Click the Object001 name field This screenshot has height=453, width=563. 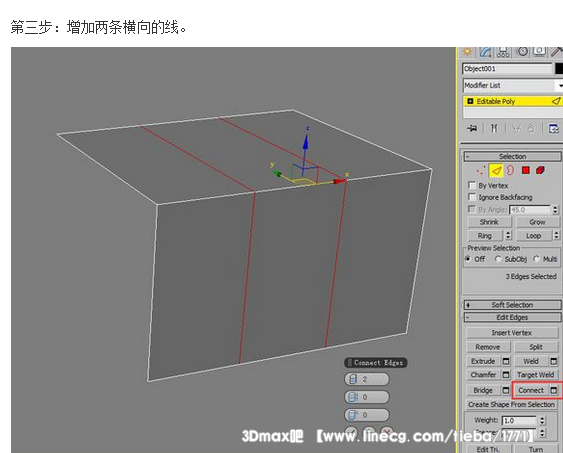click(x=507, y=69)
